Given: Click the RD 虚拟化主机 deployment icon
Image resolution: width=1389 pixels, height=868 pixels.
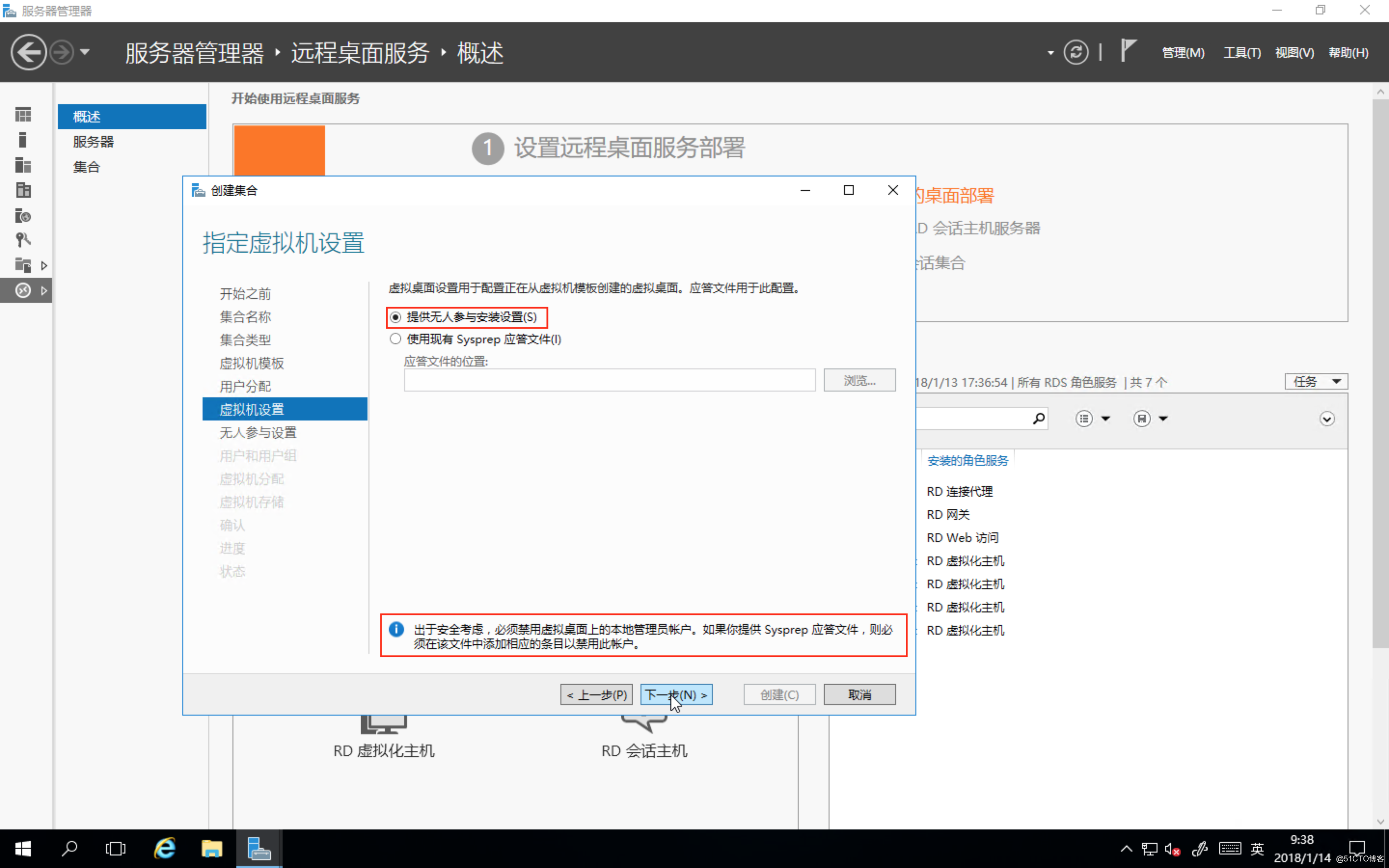Looking at the screenshot, I should point(383,724).
